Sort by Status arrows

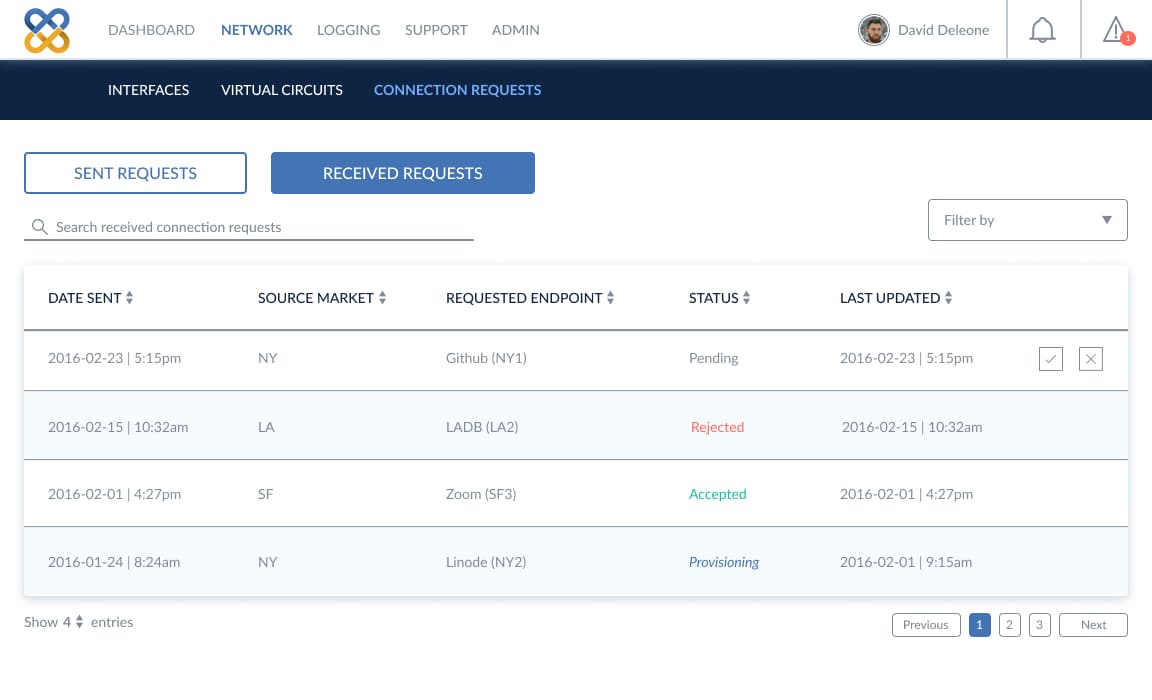(x=746, y=297)
